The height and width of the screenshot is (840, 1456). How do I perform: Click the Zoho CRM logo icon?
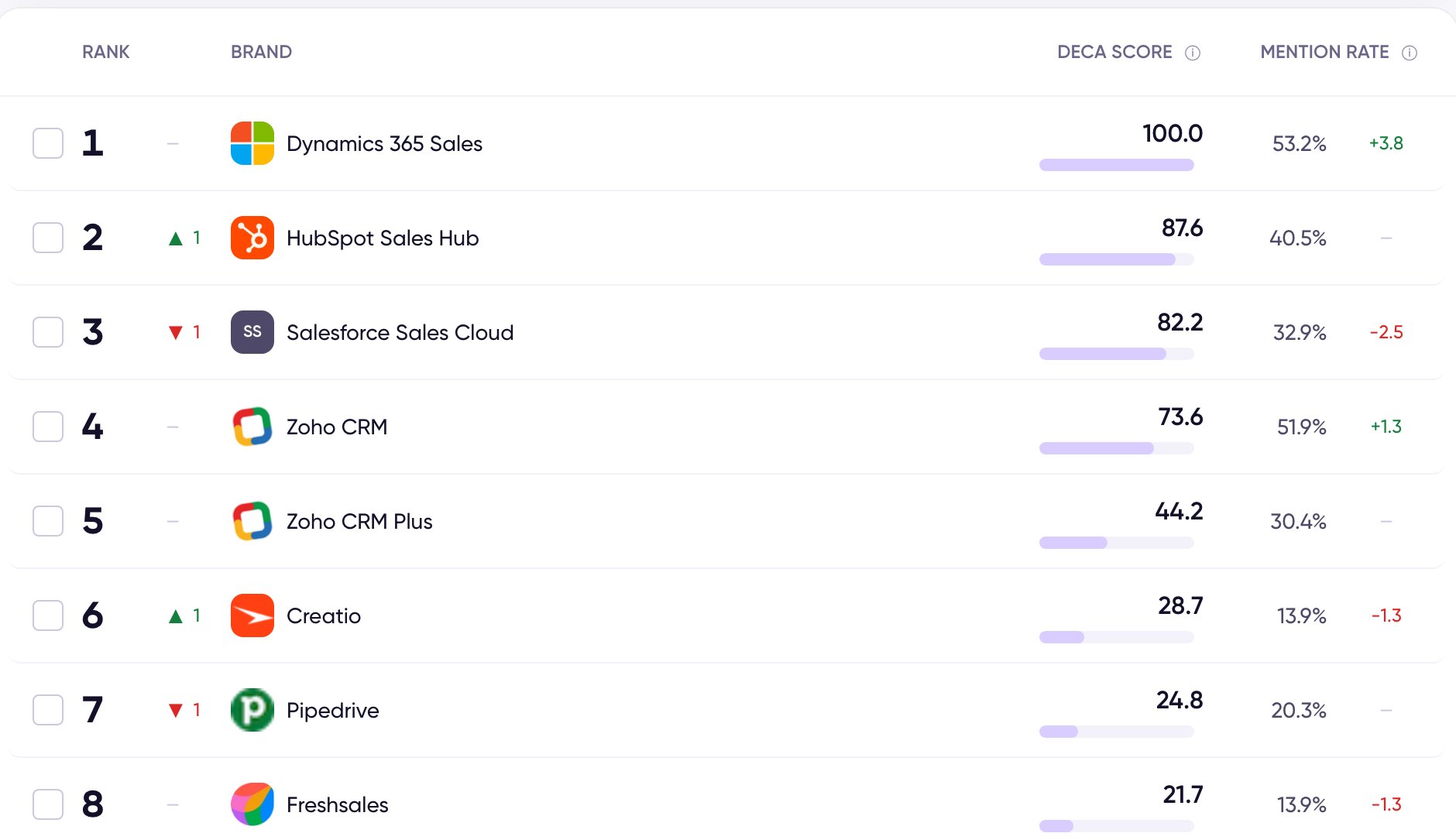coord(252,427)
